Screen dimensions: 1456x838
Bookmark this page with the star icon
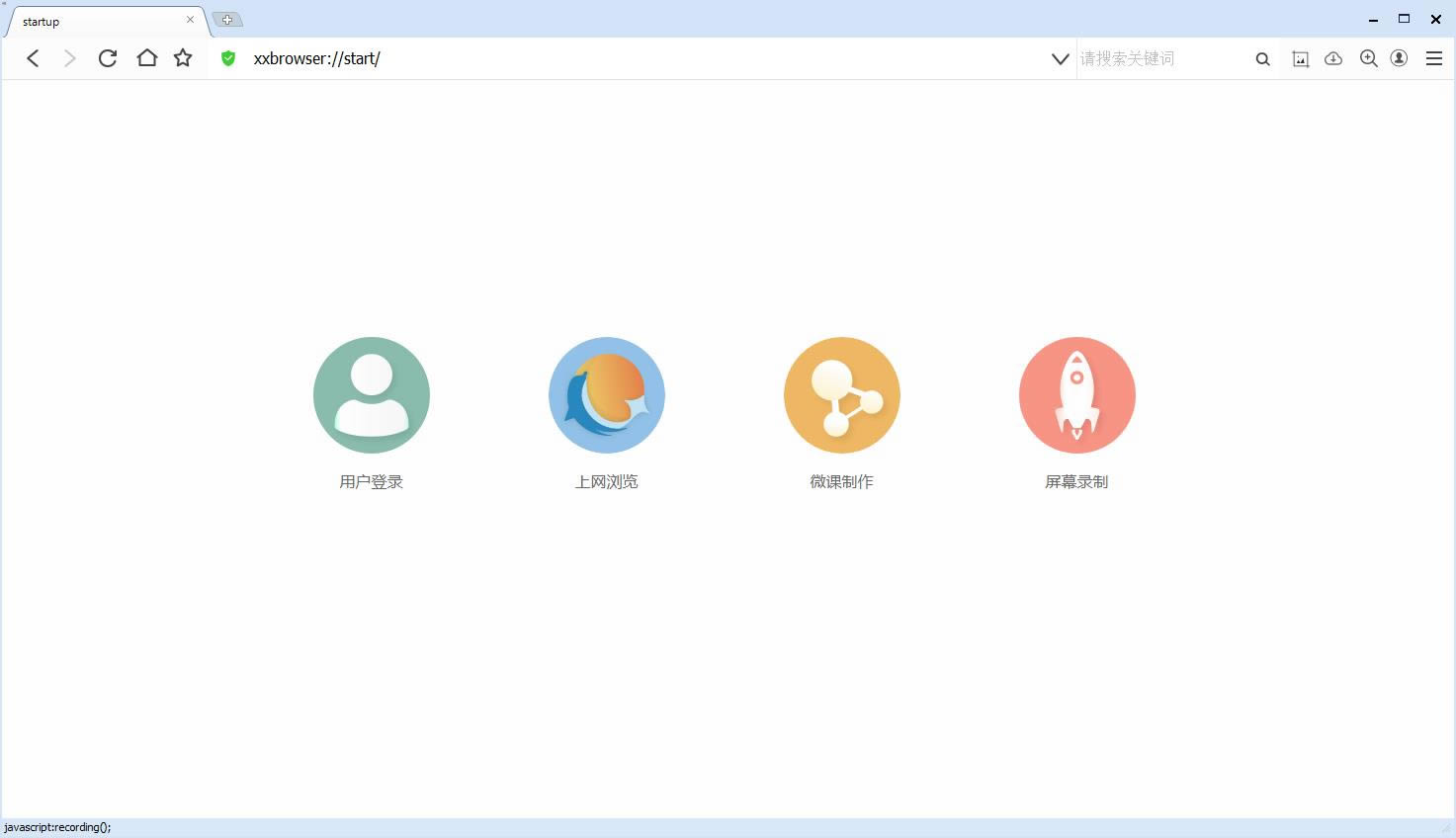(x=183, y=58)
